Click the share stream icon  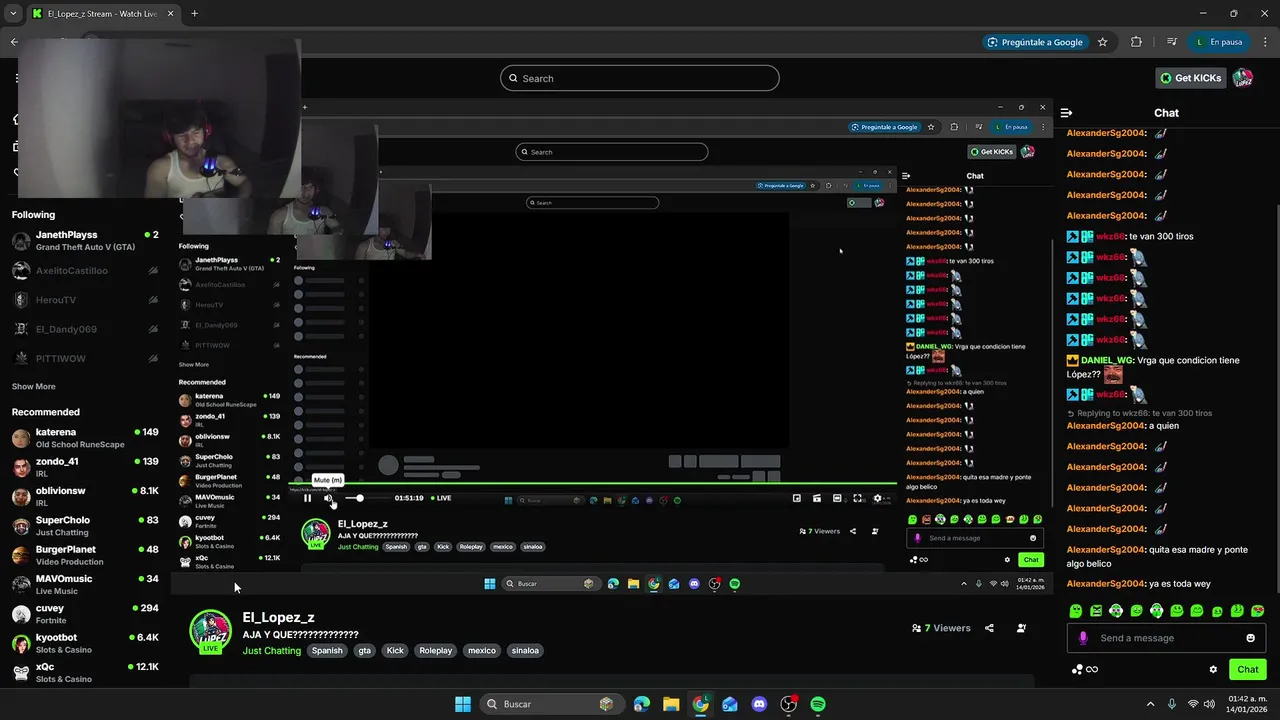click(x=989, y=628)
